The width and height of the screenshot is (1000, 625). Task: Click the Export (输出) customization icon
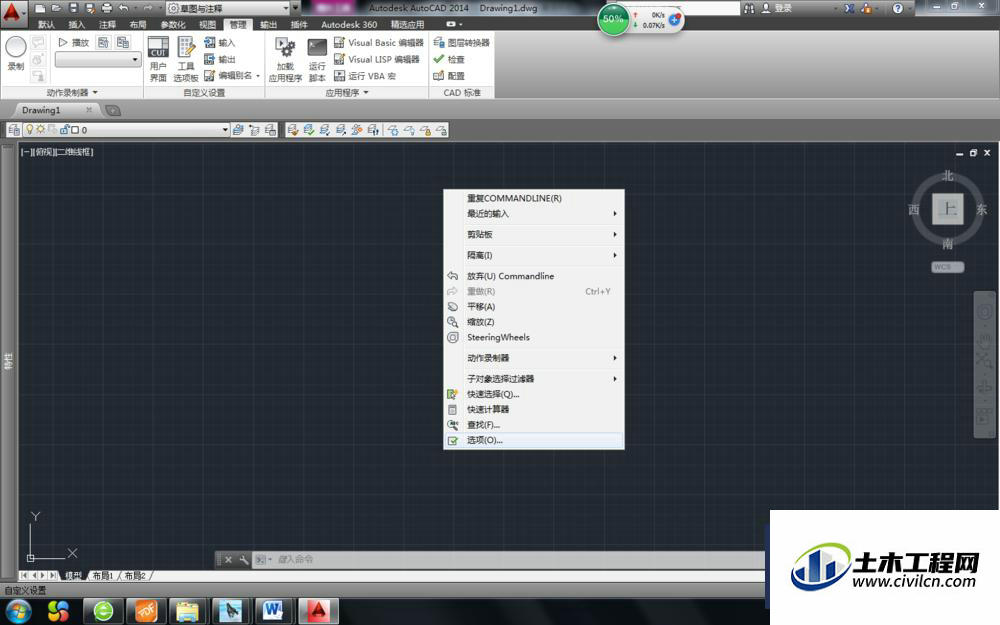pyautogui.click(x=209, y=59)
